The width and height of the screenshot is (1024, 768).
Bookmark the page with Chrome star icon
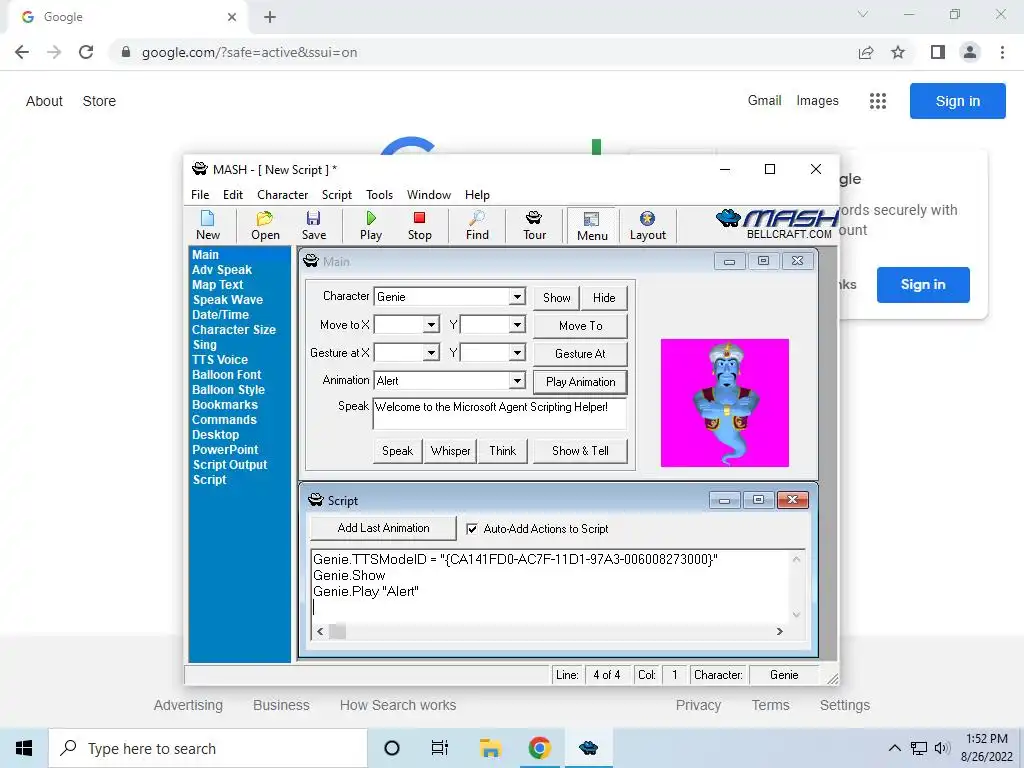pyautogui.click(x=898, y=52)
